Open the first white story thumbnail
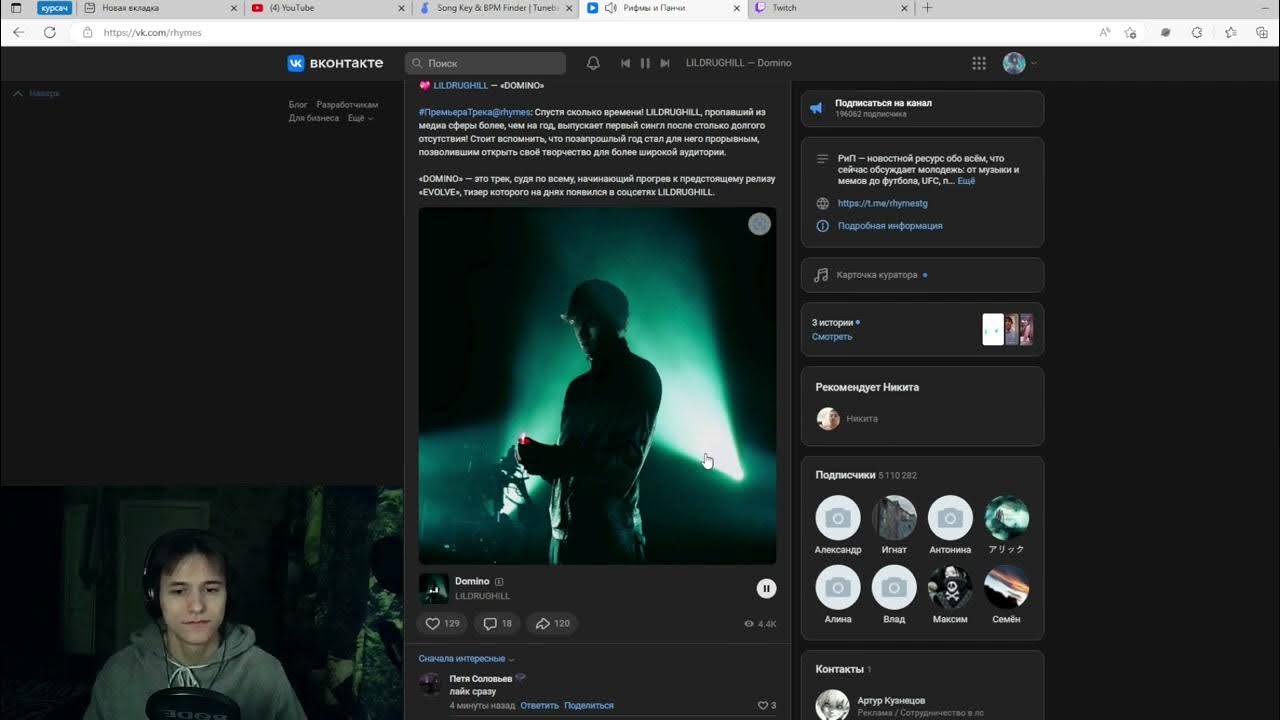Screen dimensions: 1280x720 coord(993,329)
